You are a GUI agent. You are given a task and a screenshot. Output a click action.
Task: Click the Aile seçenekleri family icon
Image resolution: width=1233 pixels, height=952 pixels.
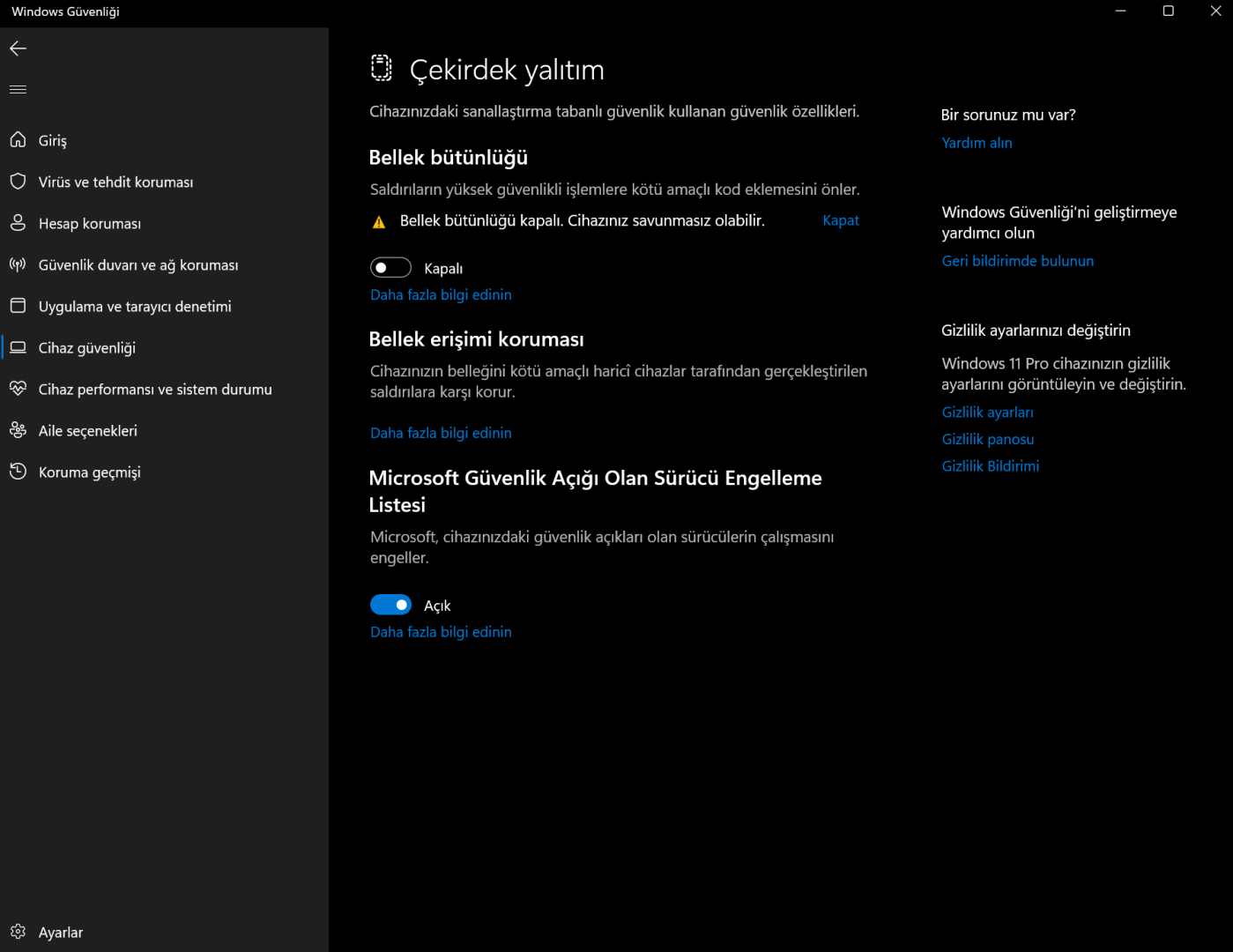pos(18,430)
